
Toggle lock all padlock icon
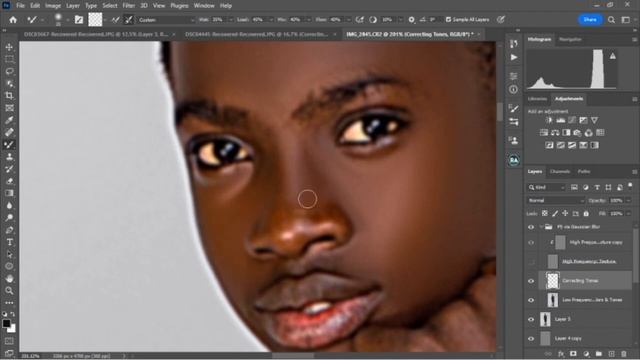click(x=586, y=213)
